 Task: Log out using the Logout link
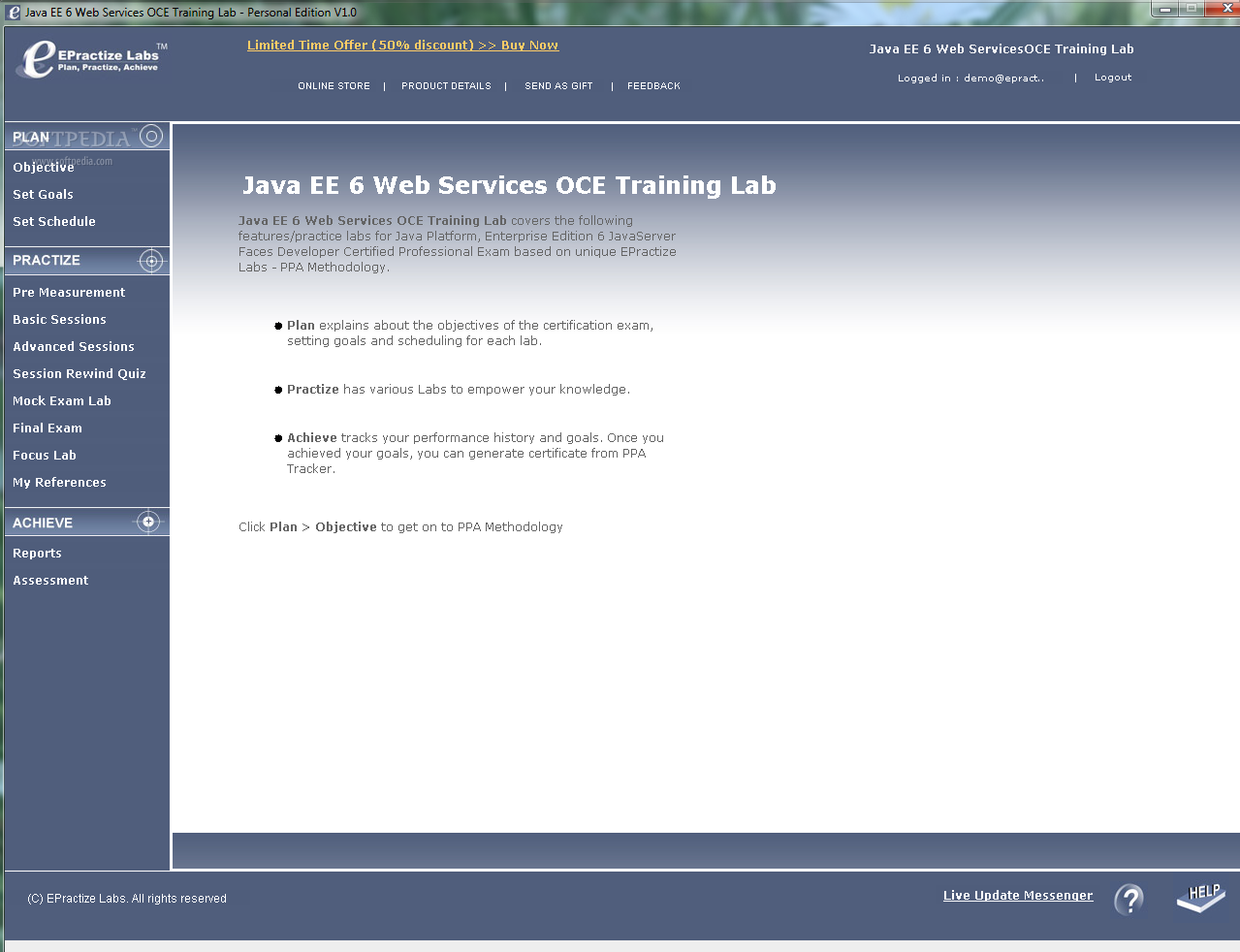(x=1113, y=78)
